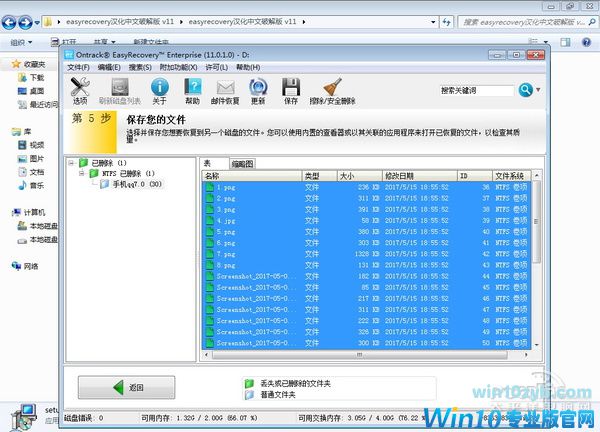Focus the 搜索关键词 input field
The width and height of the screenshot is (600, 432).
coord(476,91)
